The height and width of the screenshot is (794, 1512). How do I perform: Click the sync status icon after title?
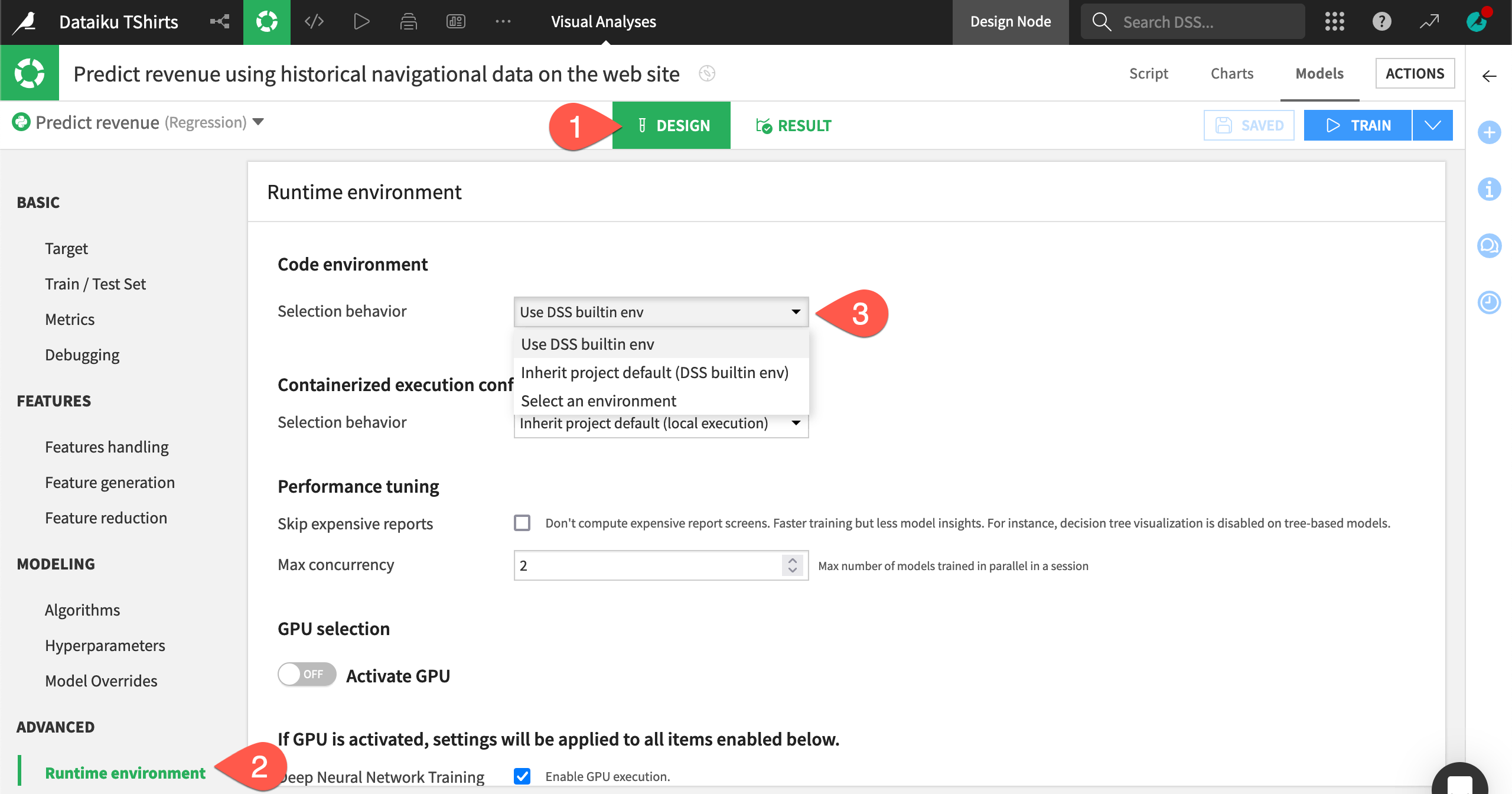pyautogui.click(x=707, y=74)
